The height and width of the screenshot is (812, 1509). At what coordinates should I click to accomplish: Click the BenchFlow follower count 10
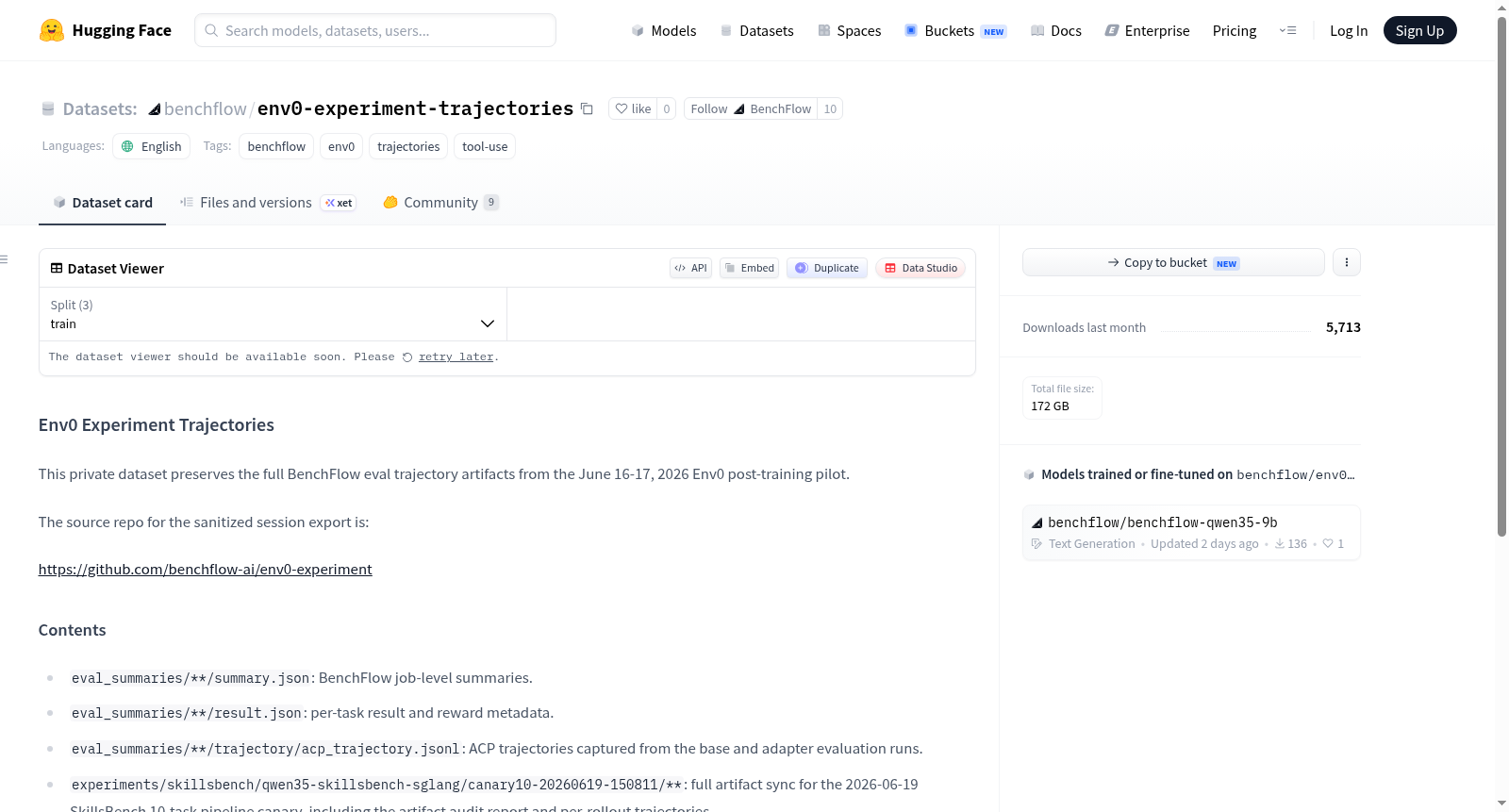pos(830,108)
